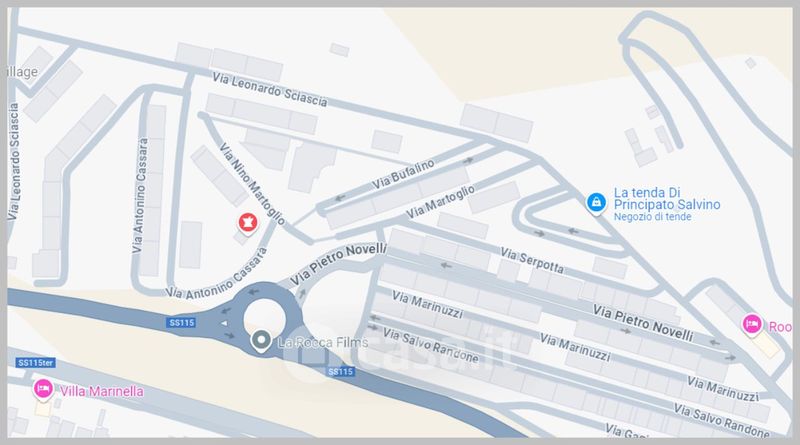Screen dimensions: 800x445
Task: Click the bold Via Pietro Novelli label at right
Action: tap(643, 323)
